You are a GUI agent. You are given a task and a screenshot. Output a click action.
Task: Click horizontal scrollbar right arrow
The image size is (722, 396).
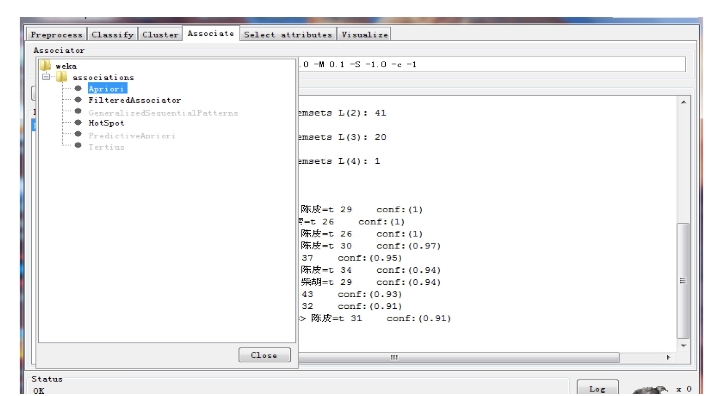coord(668,357)
